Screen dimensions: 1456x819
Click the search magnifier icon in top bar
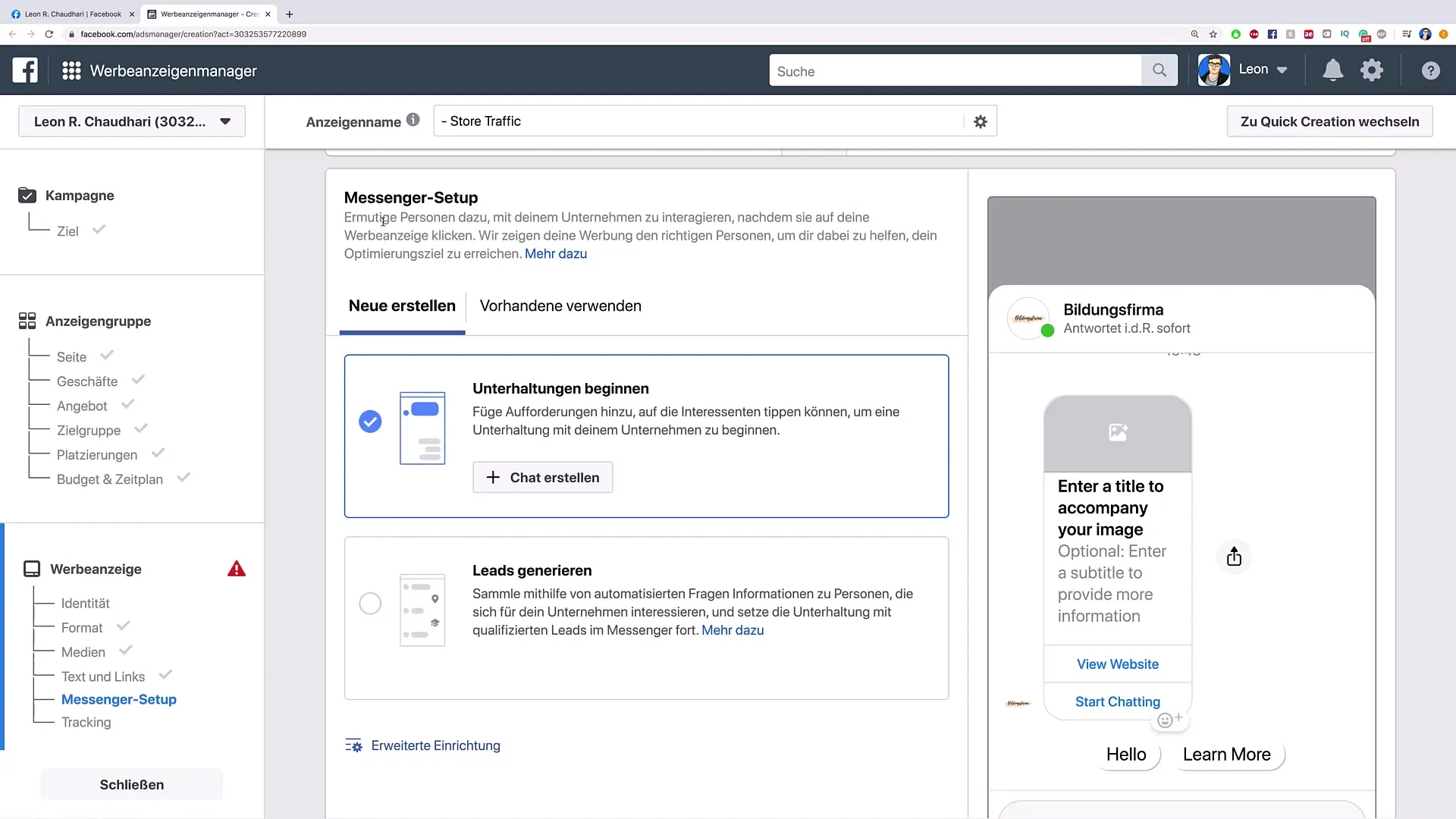pos(1159,71)
